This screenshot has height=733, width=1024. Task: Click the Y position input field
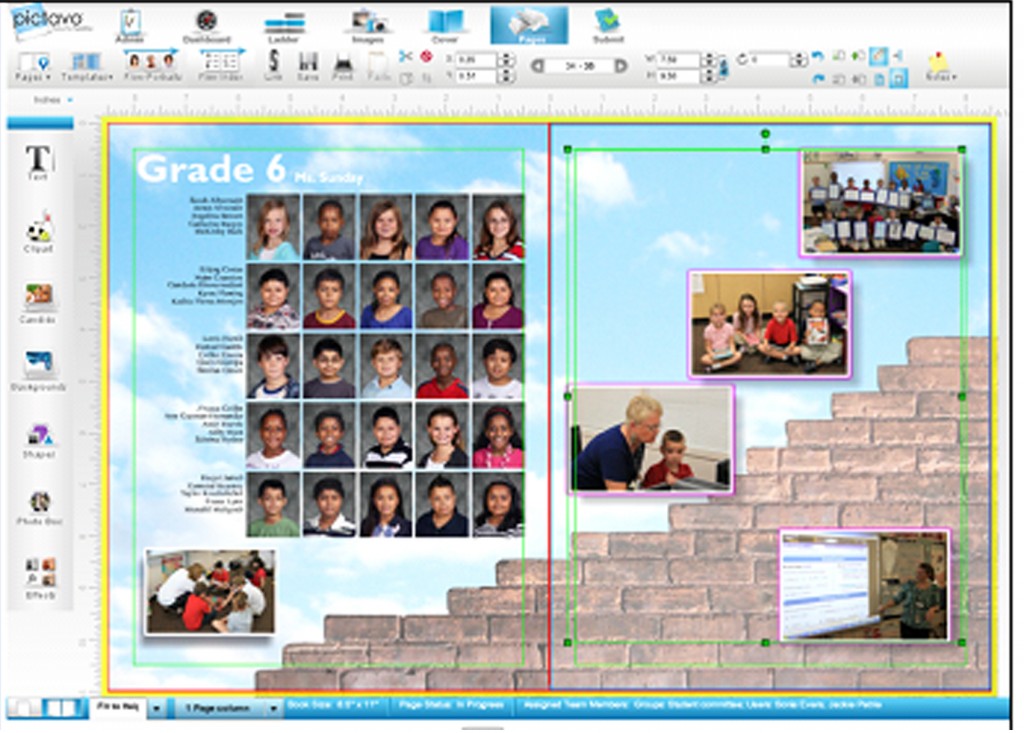[x=476, y=76]
